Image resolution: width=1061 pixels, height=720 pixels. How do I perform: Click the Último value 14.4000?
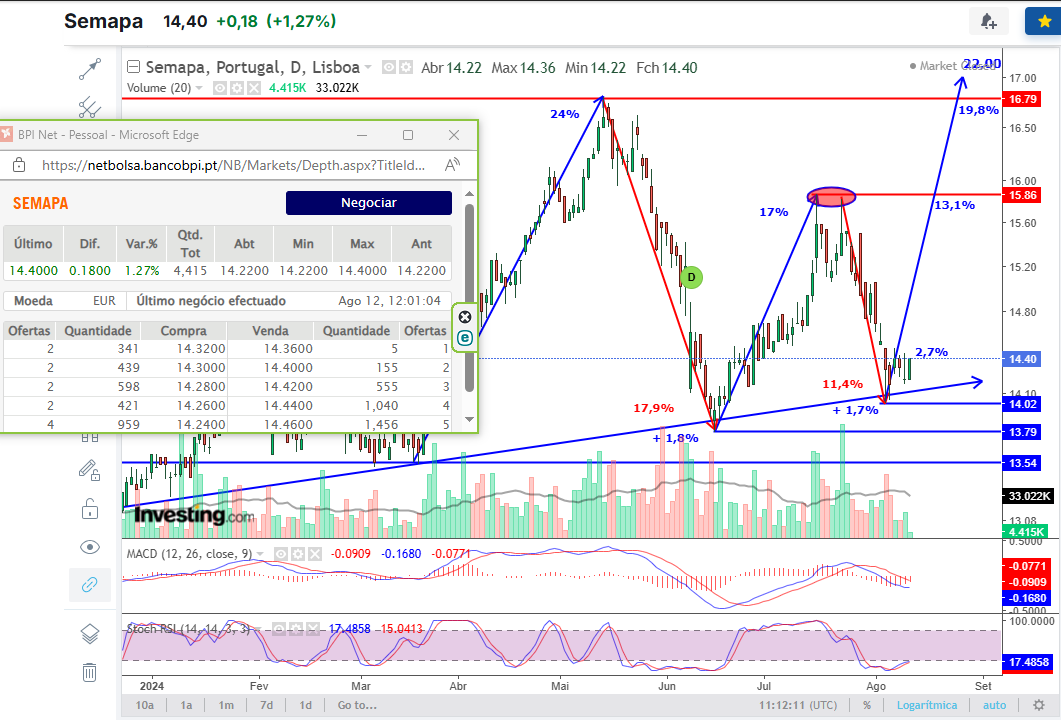33,271
